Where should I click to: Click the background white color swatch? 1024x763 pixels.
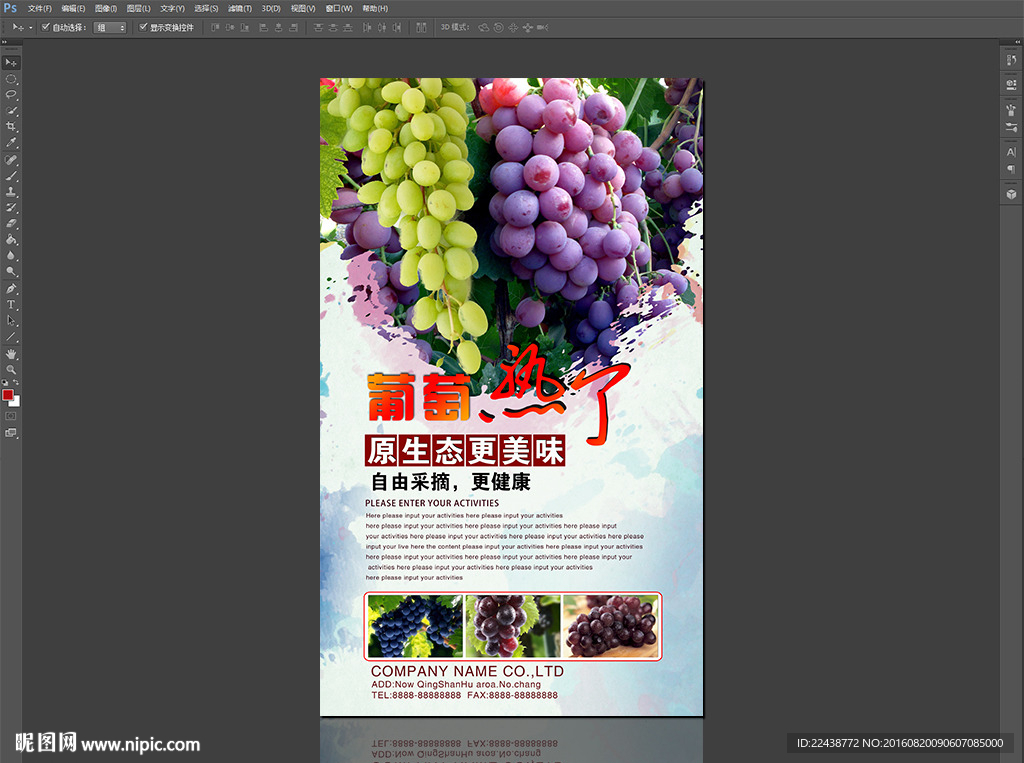(16, 402)
